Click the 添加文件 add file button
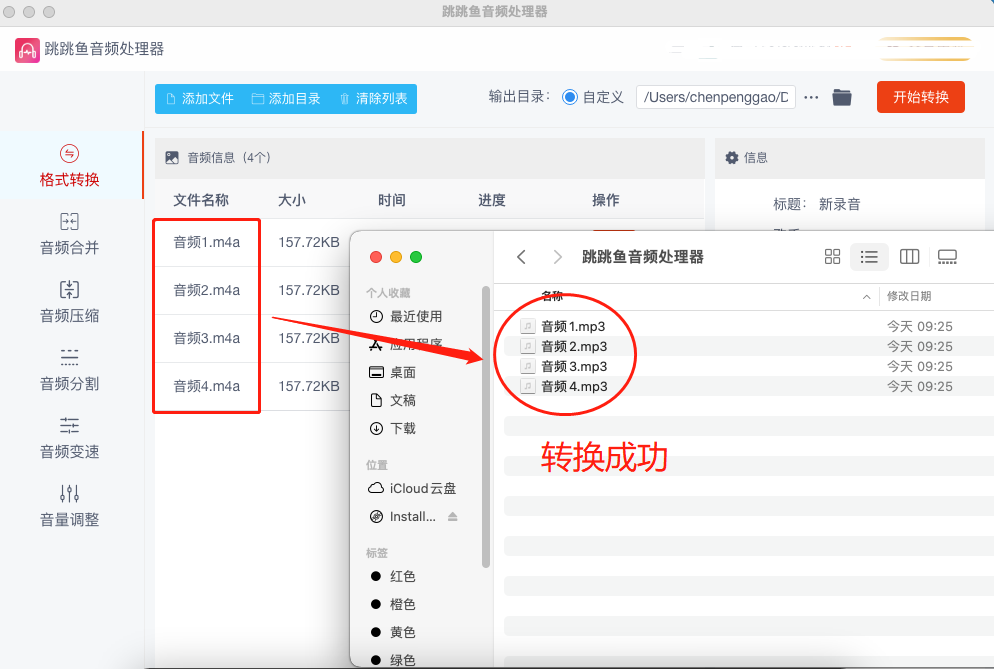The height and width of the screenshot is (669, 994). (x=199, y=98)
